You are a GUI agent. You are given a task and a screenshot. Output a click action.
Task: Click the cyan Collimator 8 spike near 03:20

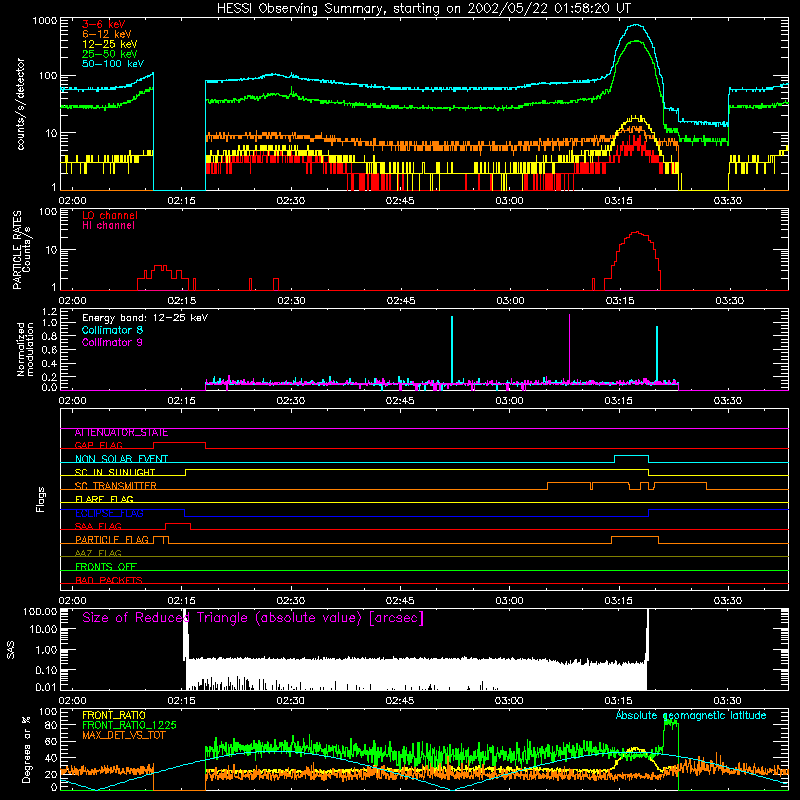[x=657, y=354]
